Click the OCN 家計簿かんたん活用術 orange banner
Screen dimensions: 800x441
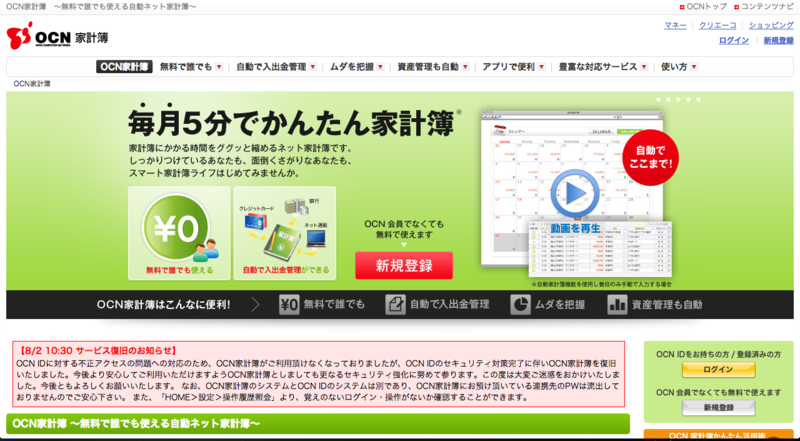(718, 435)
